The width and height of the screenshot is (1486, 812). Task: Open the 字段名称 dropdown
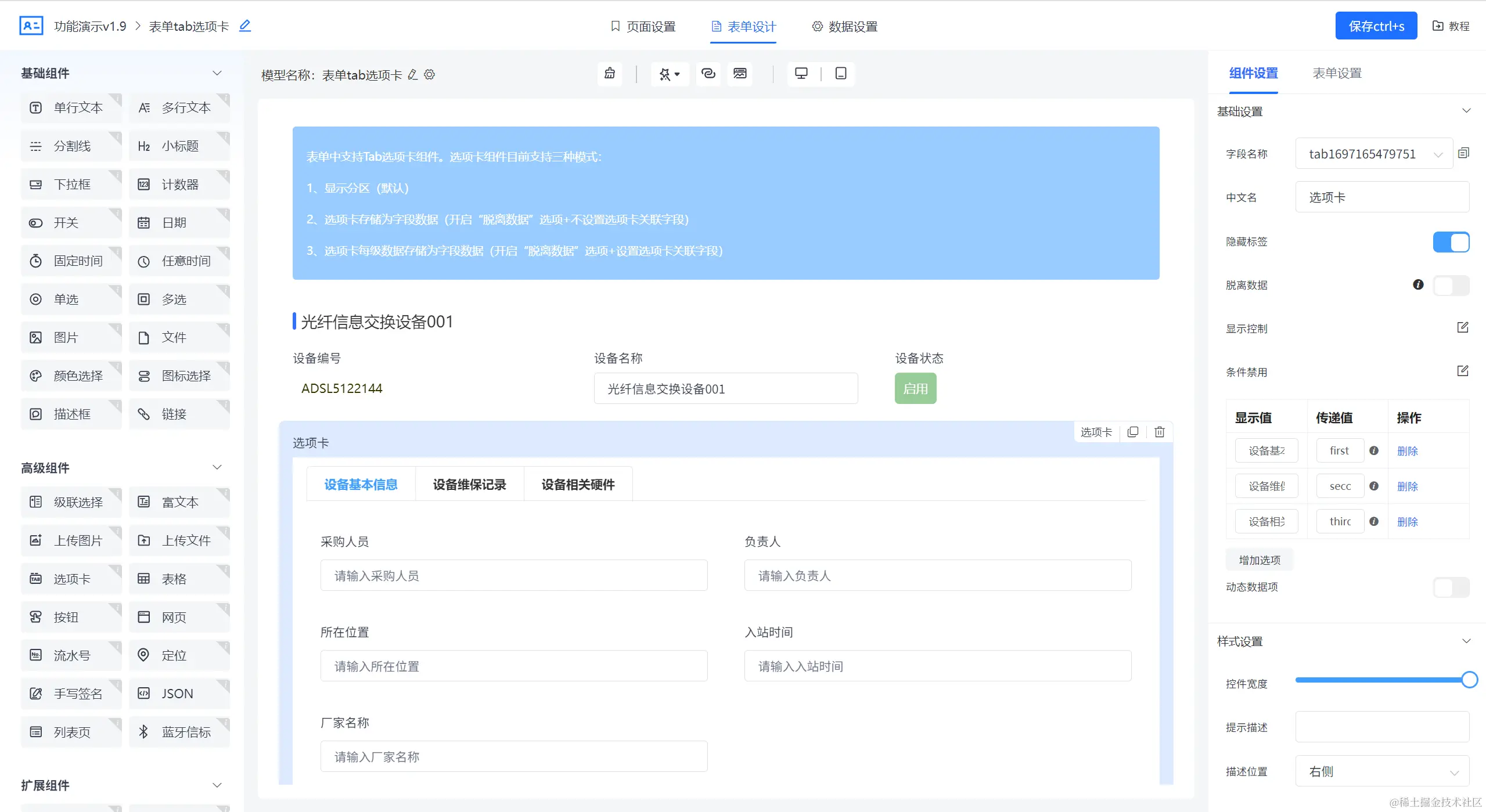(x=1373, y=154)
